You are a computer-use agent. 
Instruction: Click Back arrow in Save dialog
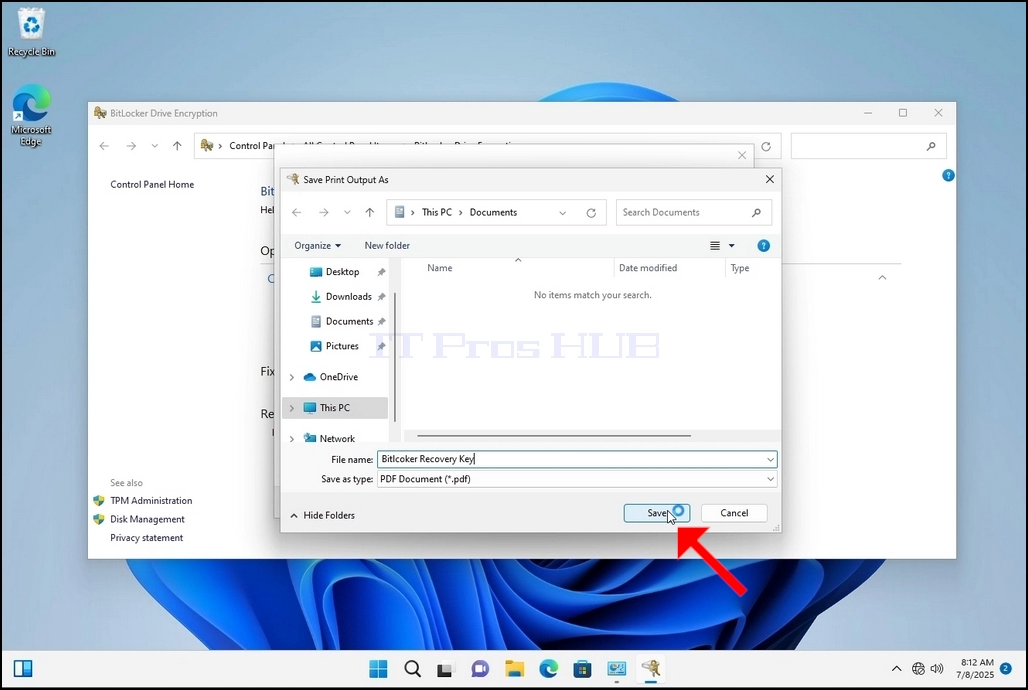click(296, 213)
